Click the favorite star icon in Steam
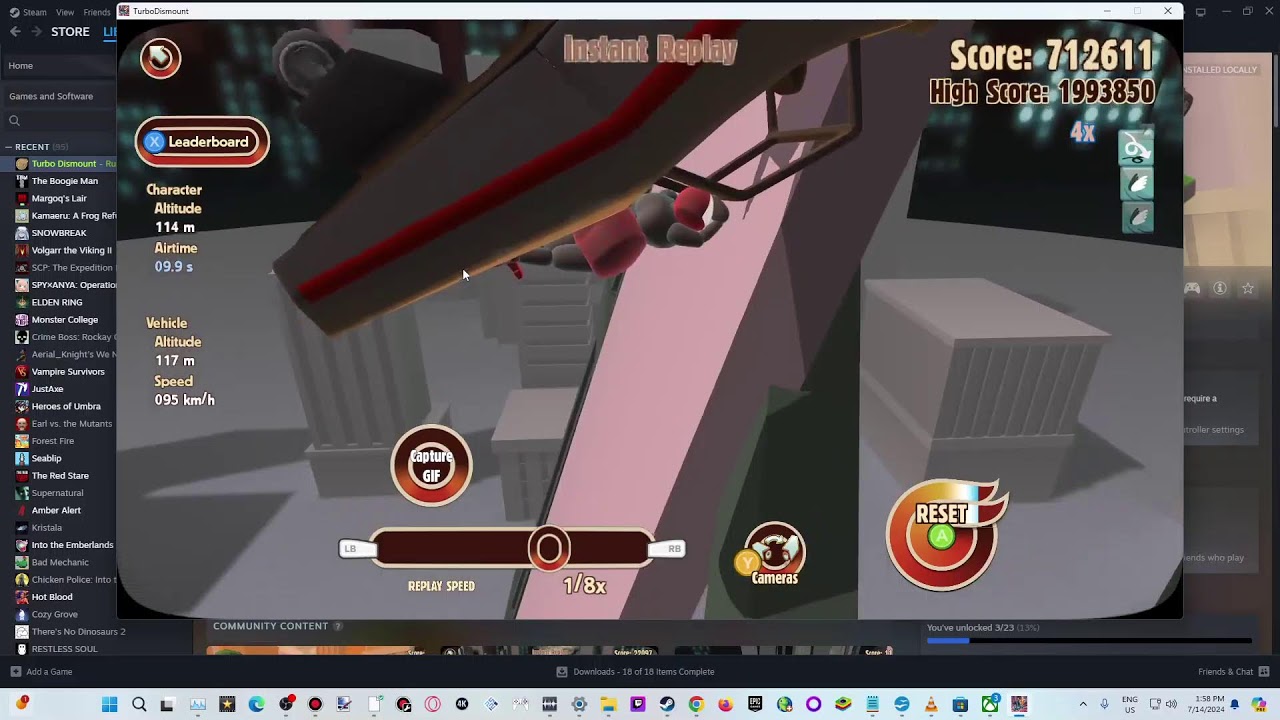The image size is (1280, 720). (1248, 288)
